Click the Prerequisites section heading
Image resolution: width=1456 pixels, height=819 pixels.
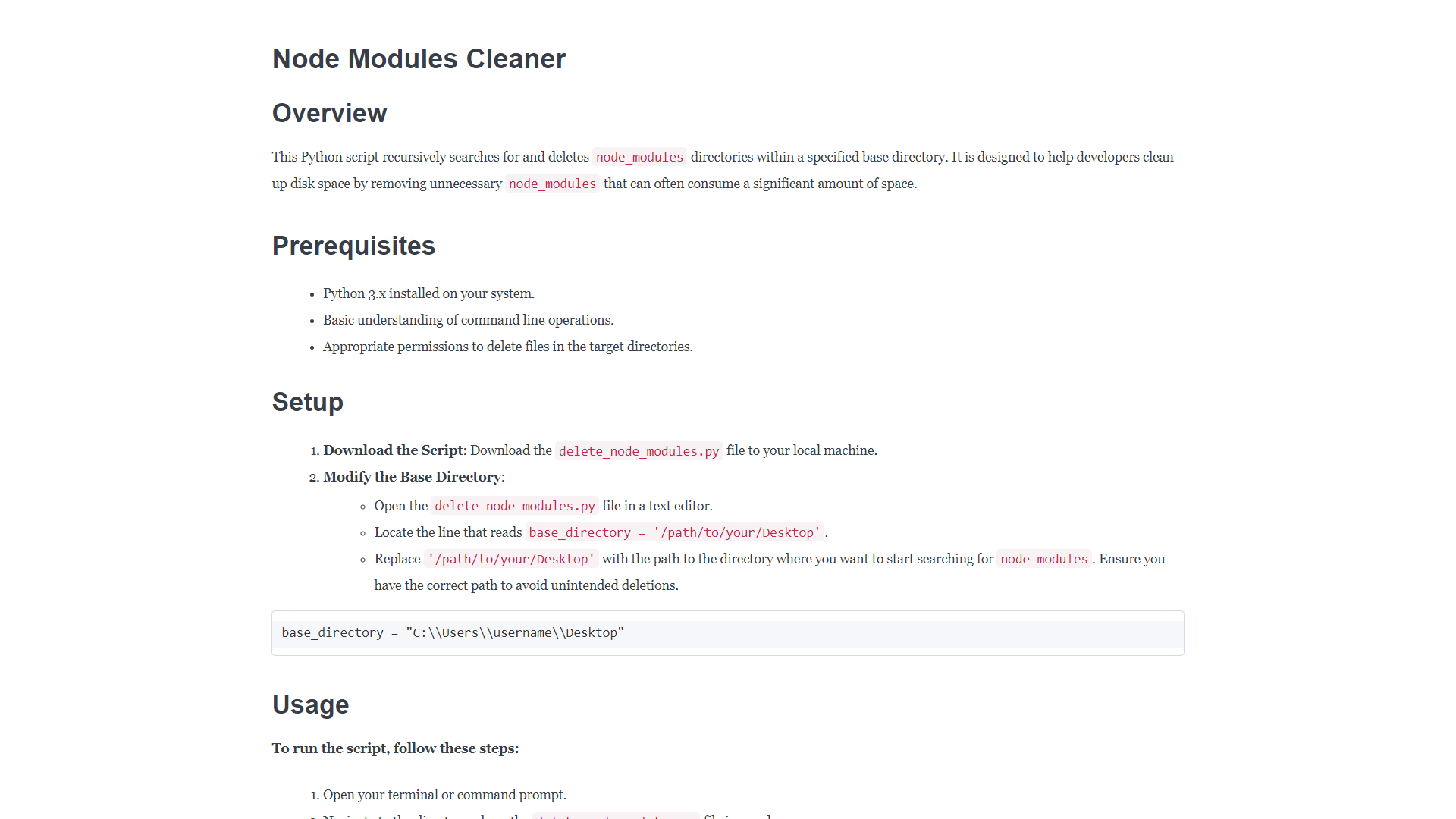click(353, 246)
